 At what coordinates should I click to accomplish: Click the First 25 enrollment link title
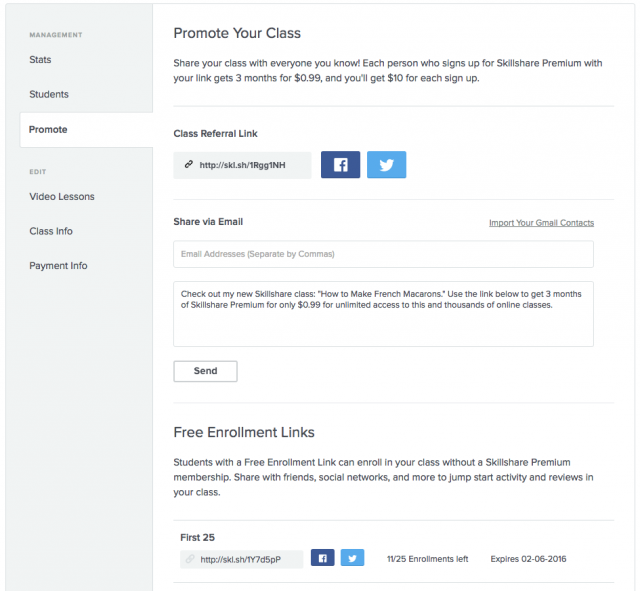tap(197, 537)
